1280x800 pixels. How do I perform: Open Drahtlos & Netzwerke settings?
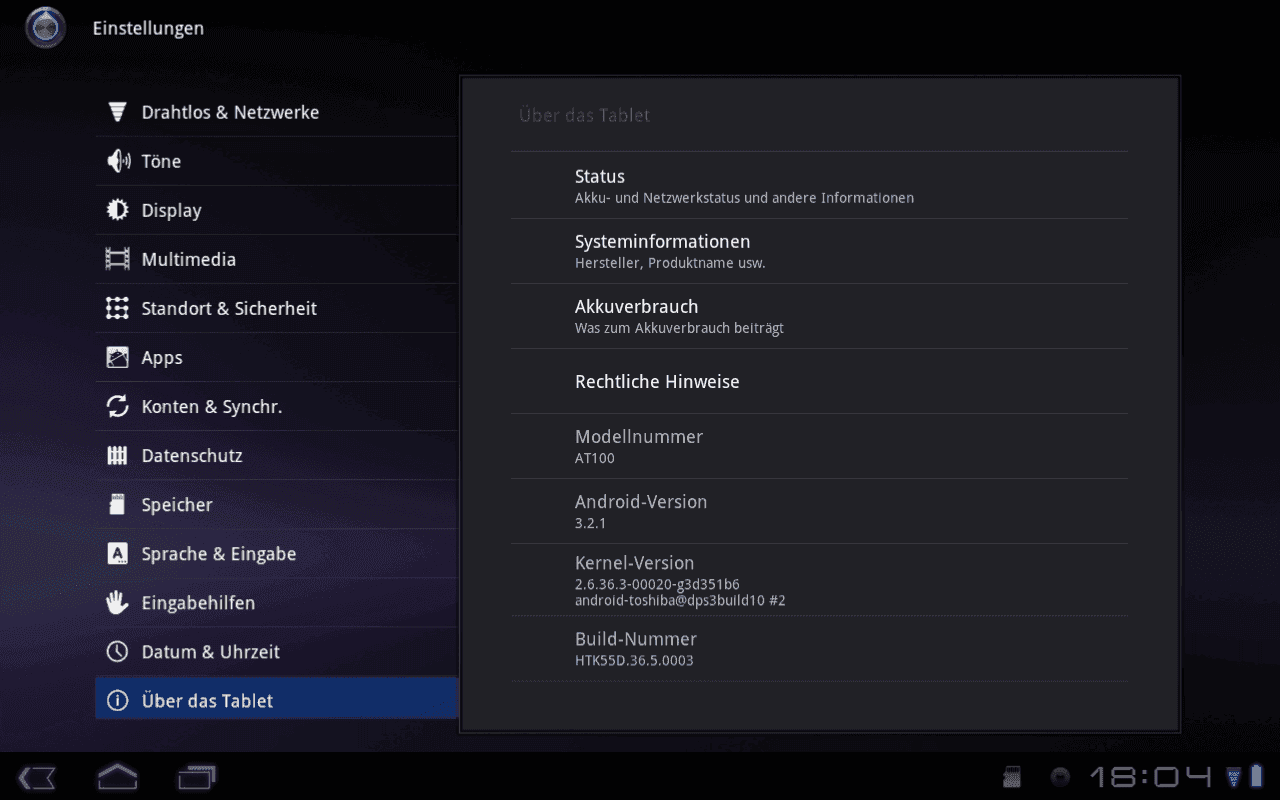(x=277, y=112)
